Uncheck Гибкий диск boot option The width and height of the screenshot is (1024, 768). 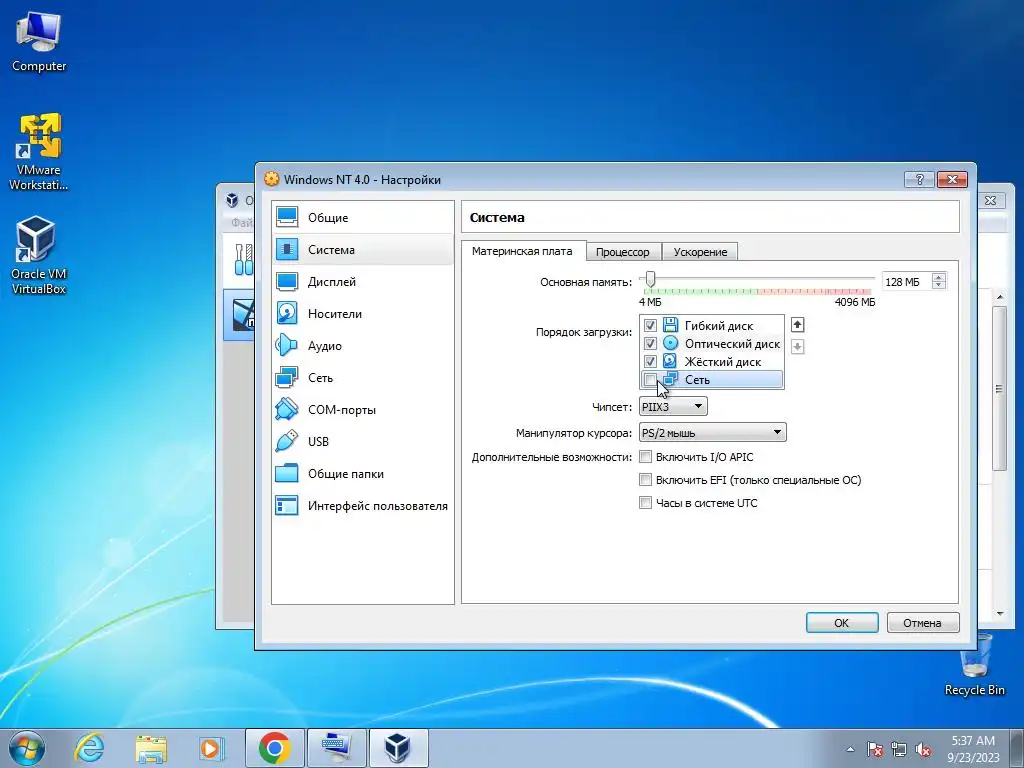tap(650, 325)
